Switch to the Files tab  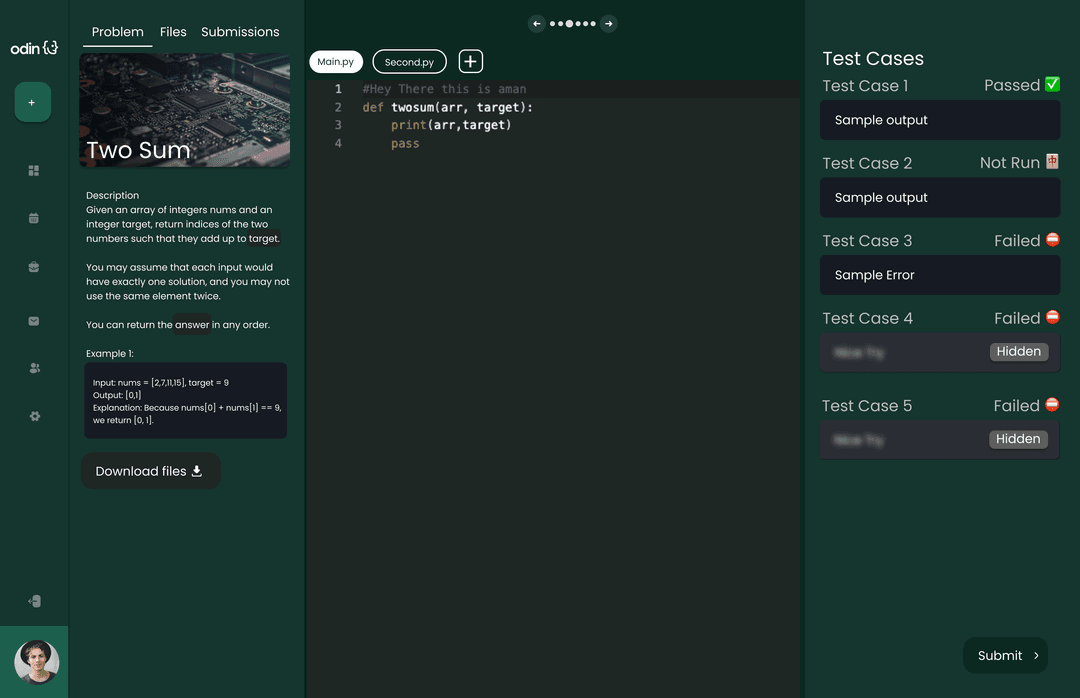pyautogui.click(x=173, y=32)
